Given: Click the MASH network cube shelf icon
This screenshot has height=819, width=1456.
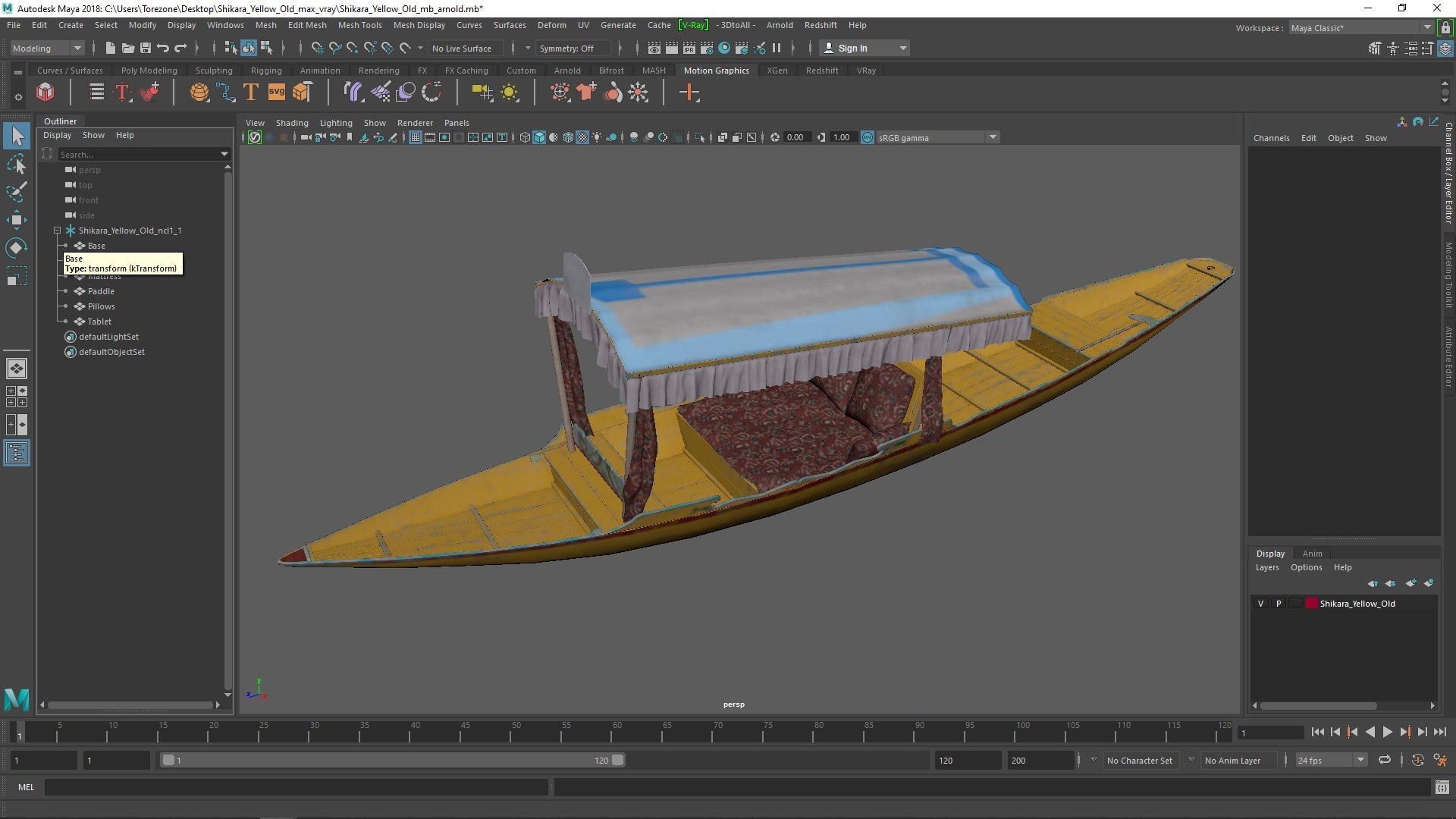Looking at the screenshot, I should tap(45, 93).
